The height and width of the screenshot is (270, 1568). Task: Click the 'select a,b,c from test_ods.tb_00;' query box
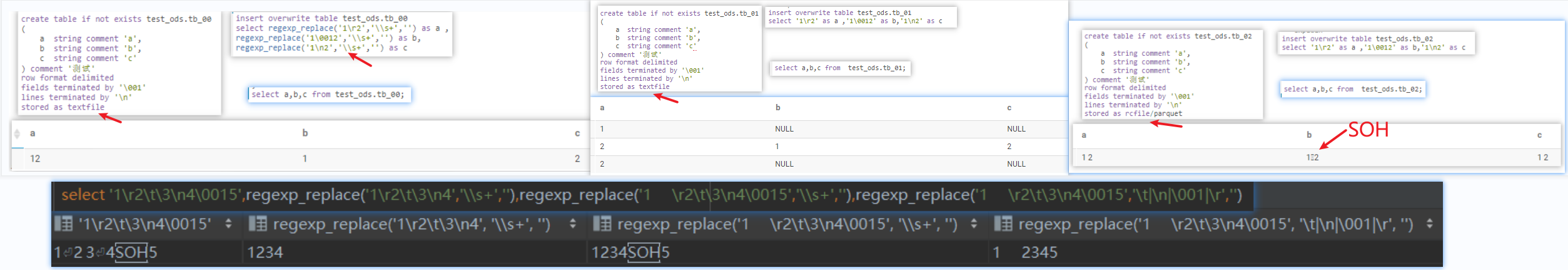(330, 95)
